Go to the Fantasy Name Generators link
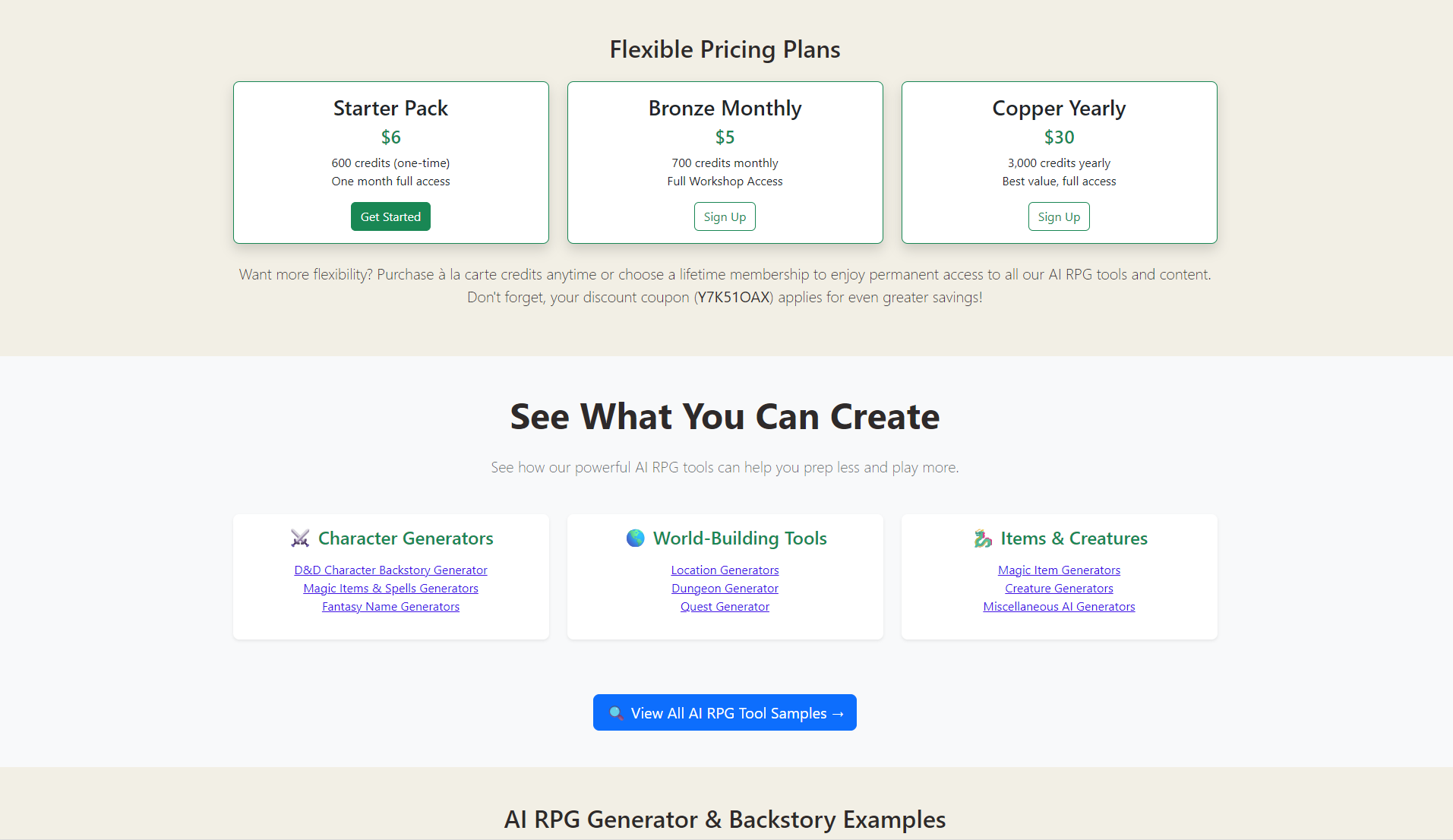 coord(390,607)
